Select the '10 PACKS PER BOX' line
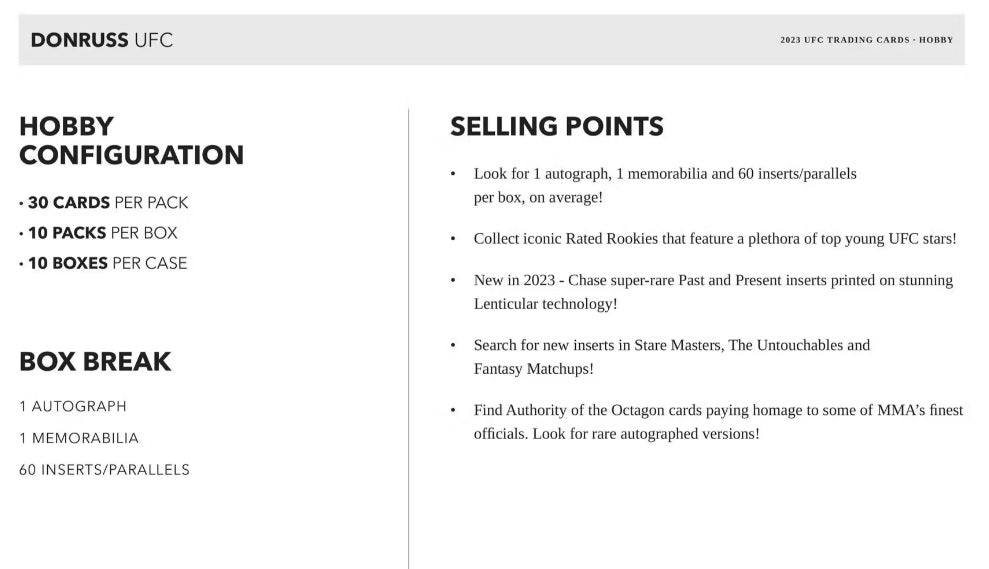 (102, 233)
